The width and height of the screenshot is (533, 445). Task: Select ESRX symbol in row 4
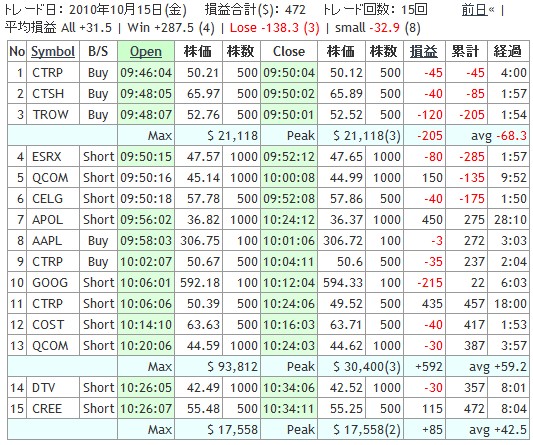47,157
